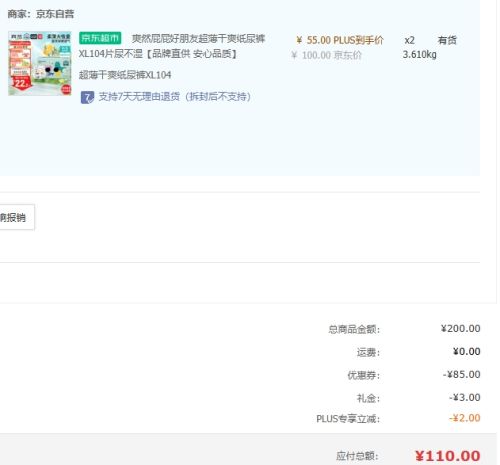Image resolution: width=500 pixels, height=465 pixels.
Task: Click the x2 quantity indicator
Action: pos(409,40)
